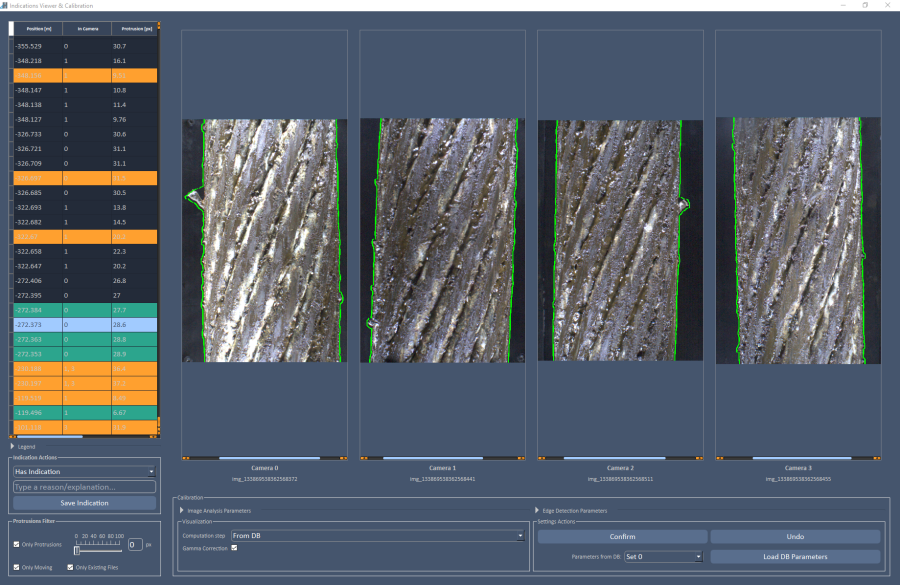Click right scroll arrow under Camera 3
The image size is (900, 585).
pyautogui.click(x=877, y=458)
